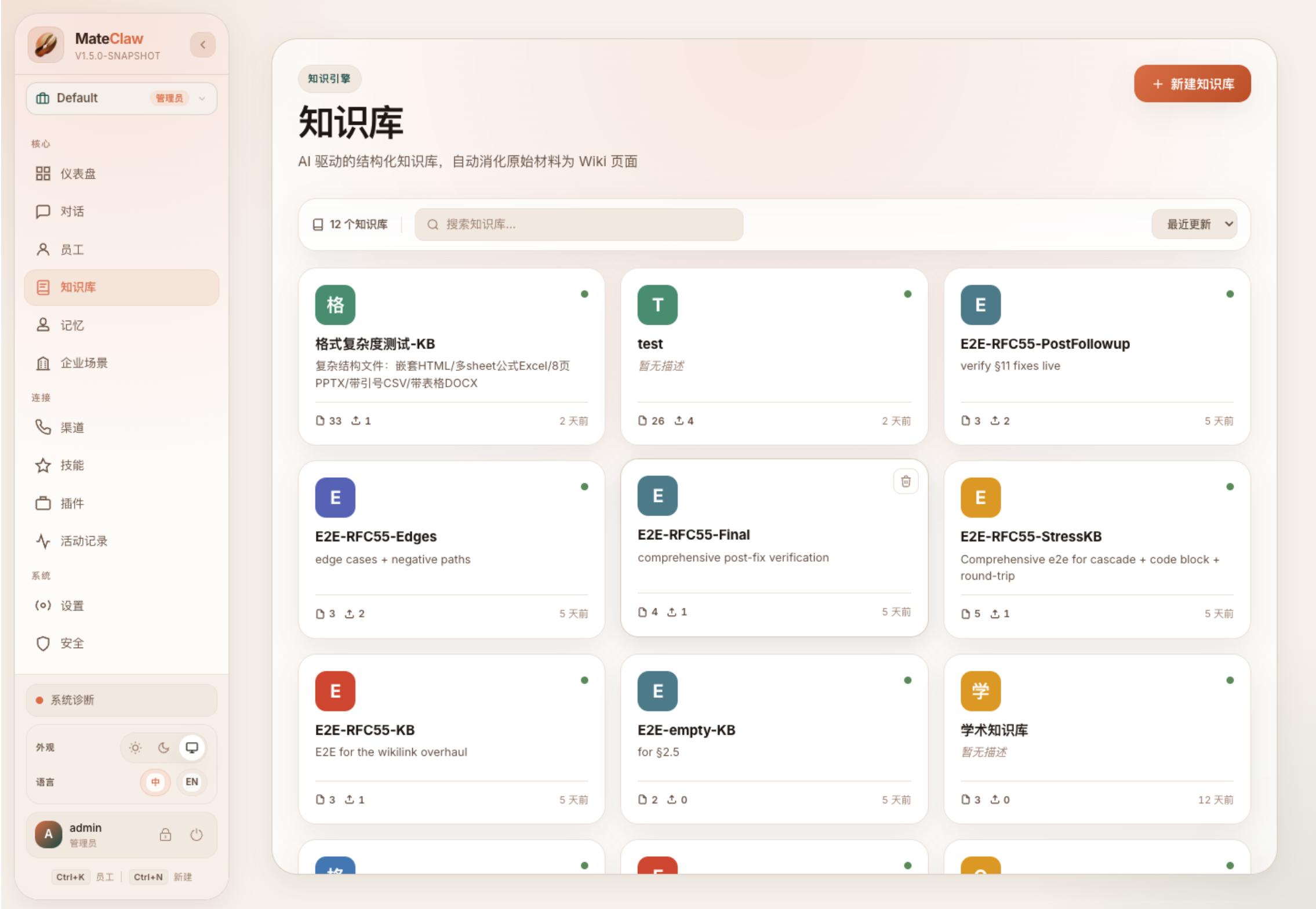
Task: Click the E2E-RFC55-PostFollowup card icon
Action: 980,304
